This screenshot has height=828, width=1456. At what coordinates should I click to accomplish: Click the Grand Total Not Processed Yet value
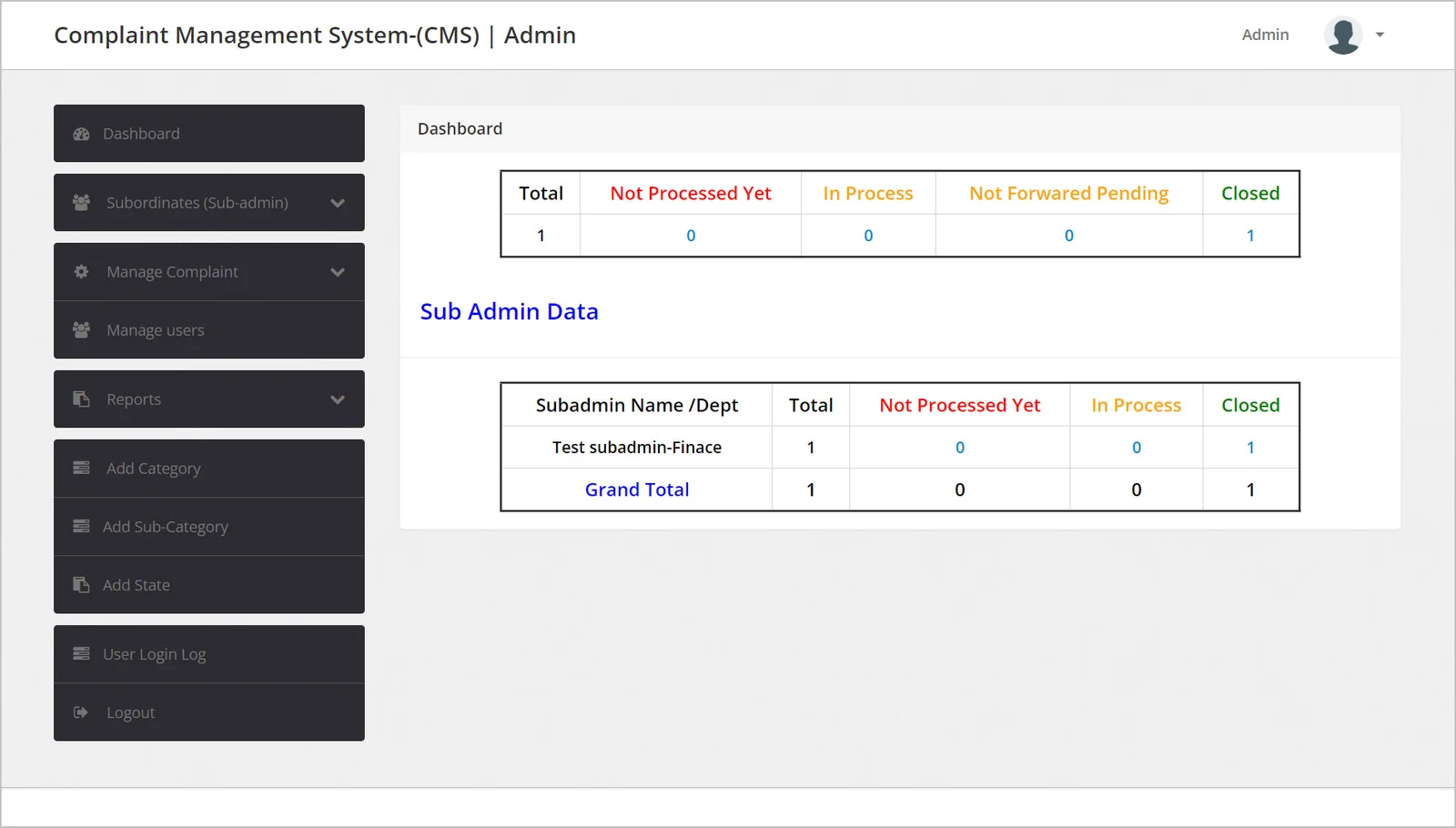point(960,490)
